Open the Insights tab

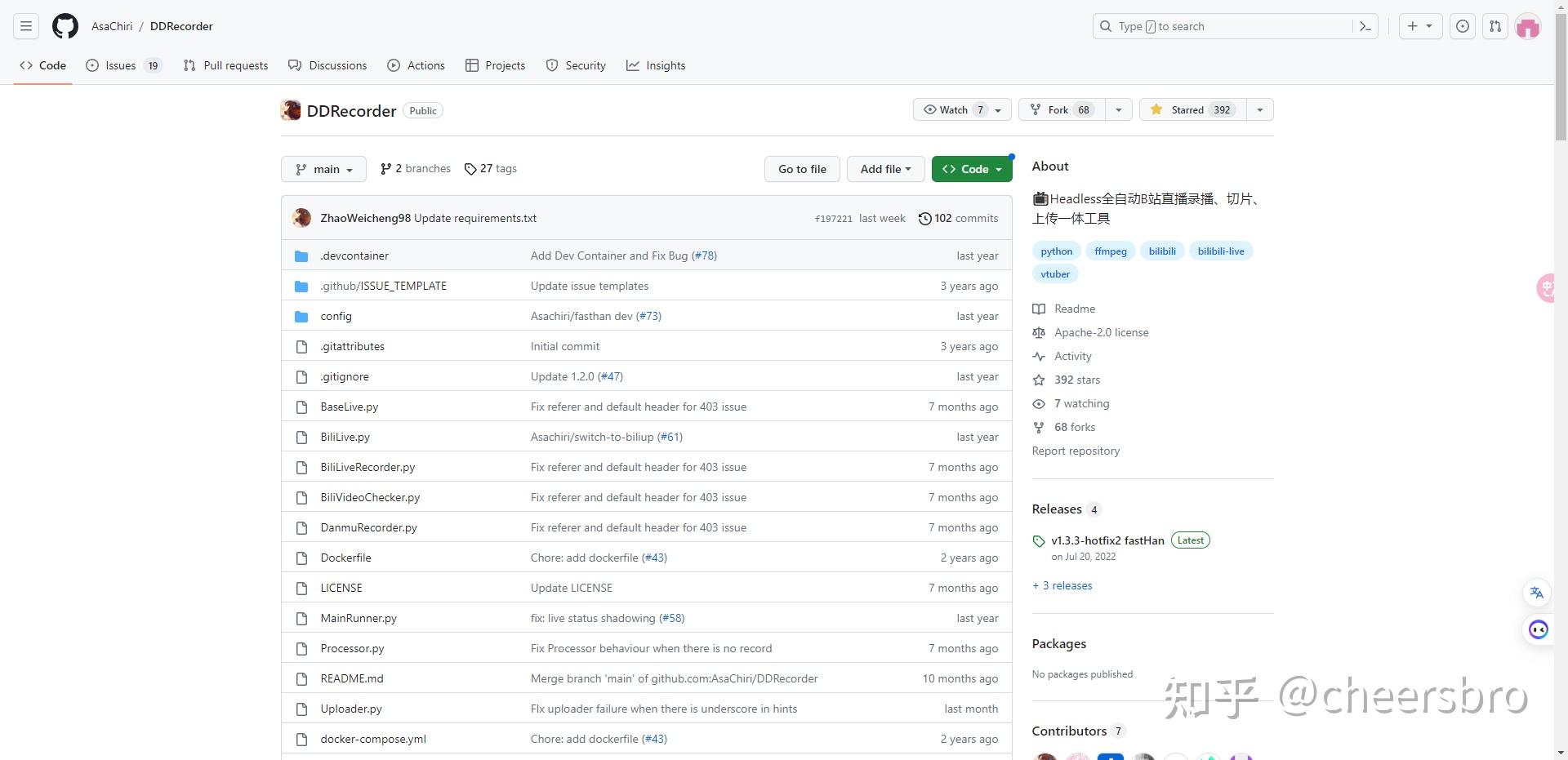[656, 65]
